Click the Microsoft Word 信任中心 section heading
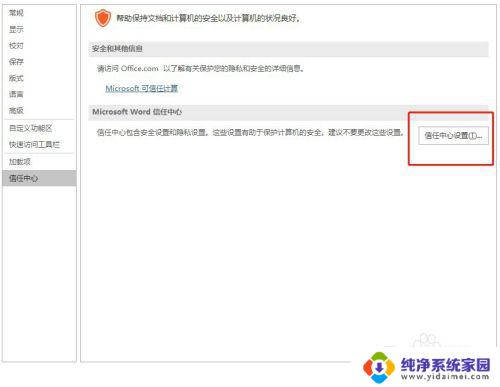Viewport: 500px width, 387px height. [137, 112]
